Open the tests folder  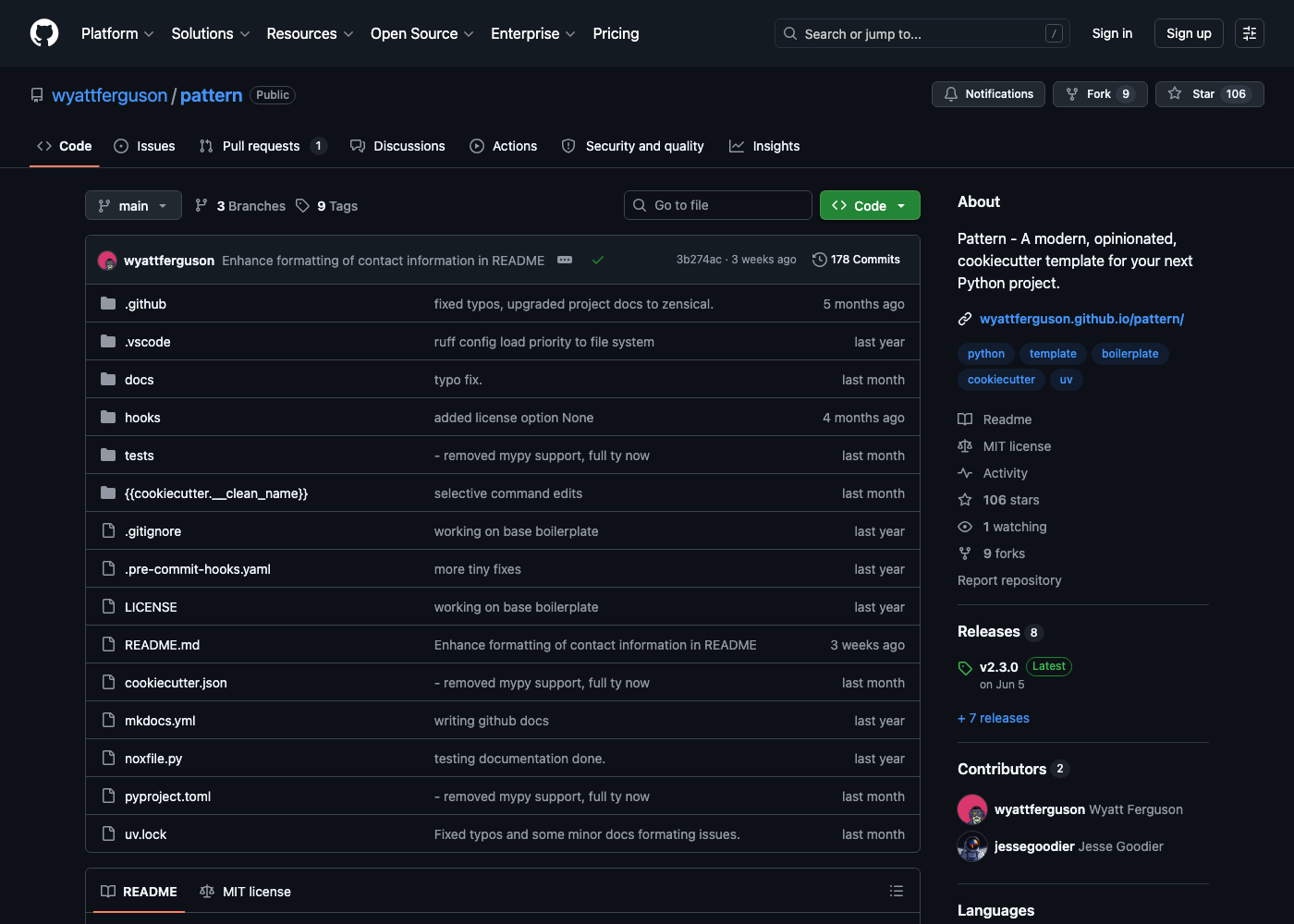(140, 456)
